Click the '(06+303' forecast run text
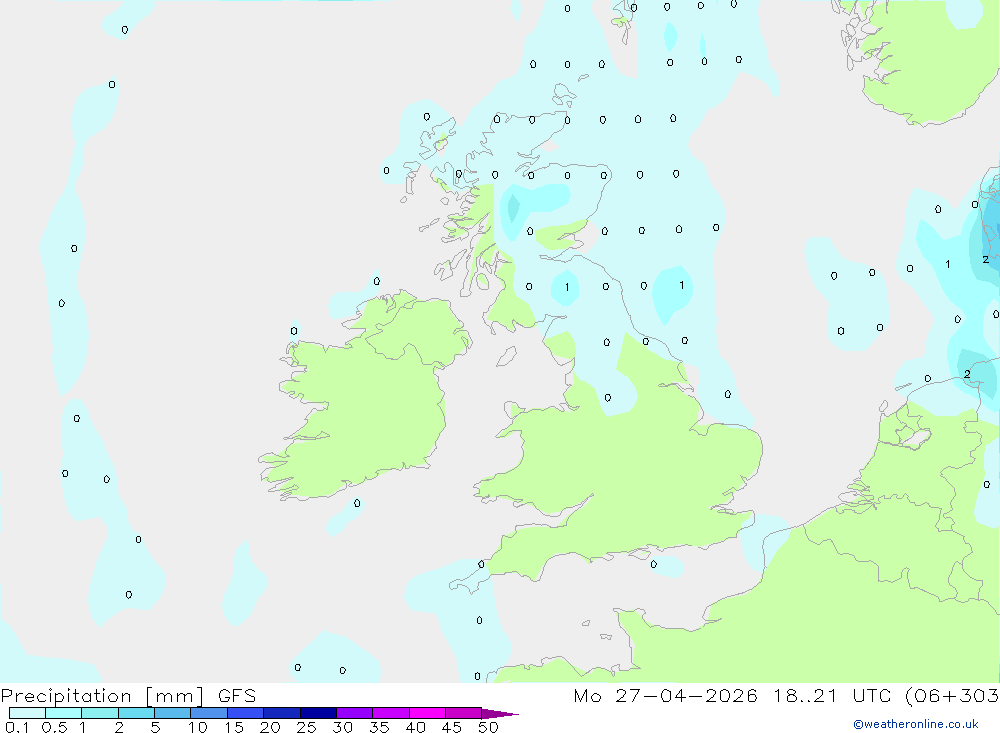The height and width of the screenshot is (733, 1000). click(952, 696)
